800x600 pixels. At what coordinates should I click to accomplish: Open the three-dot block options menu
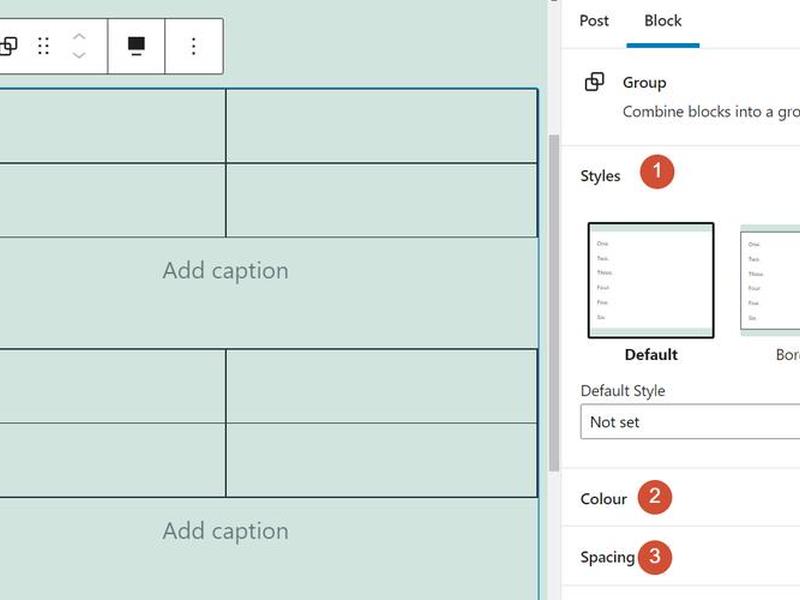click(193, 46)
